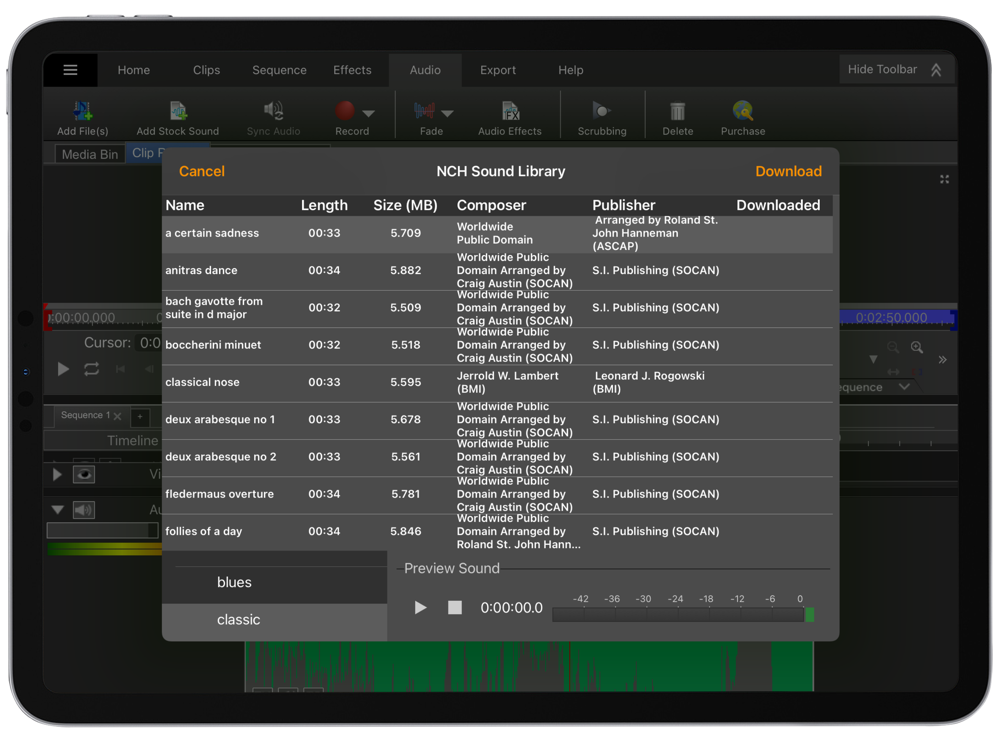Click the 0:02:50.000 timeline marker
Image resolution: width=1000 pixels, height=750 pixels.
892,318
